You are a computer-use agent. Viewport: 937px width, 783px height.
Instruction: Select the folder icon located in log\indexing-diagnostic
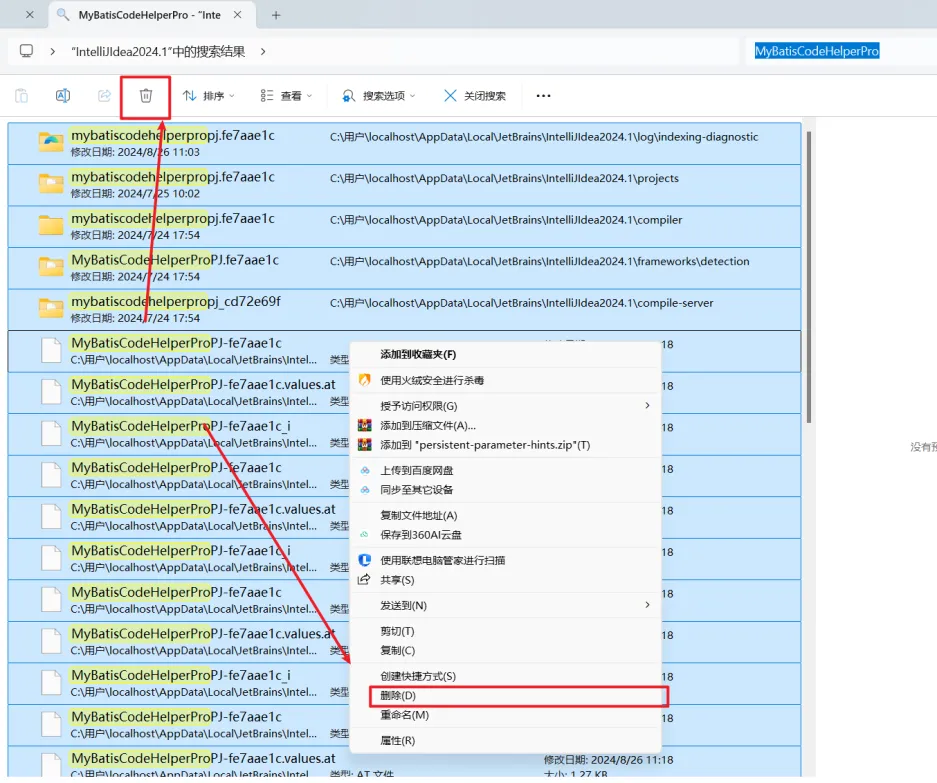pyautogui.click(x=51, y=142)
